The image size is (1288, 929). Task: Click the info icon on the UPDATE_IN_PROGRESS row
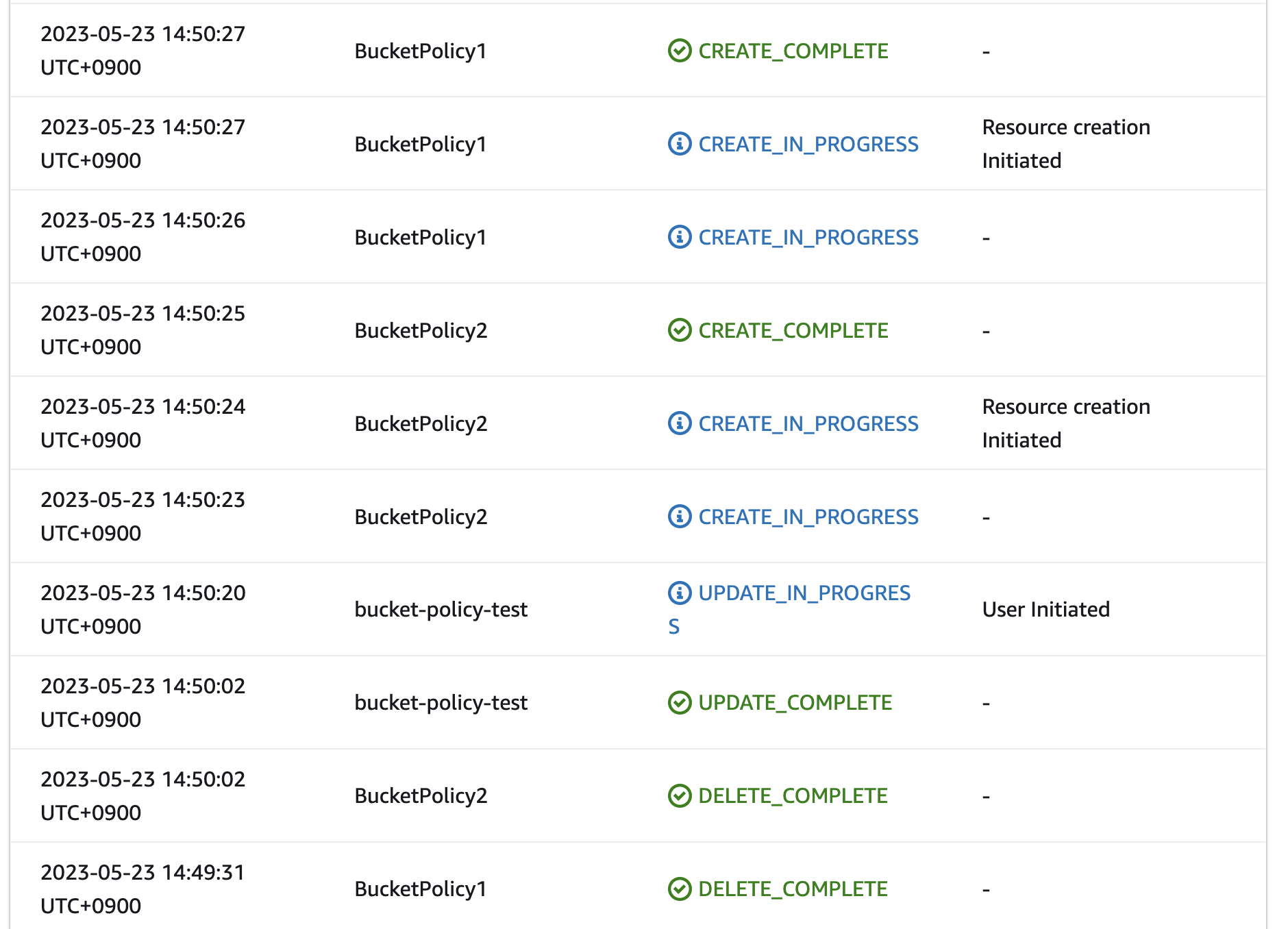[x=678, y=593]
